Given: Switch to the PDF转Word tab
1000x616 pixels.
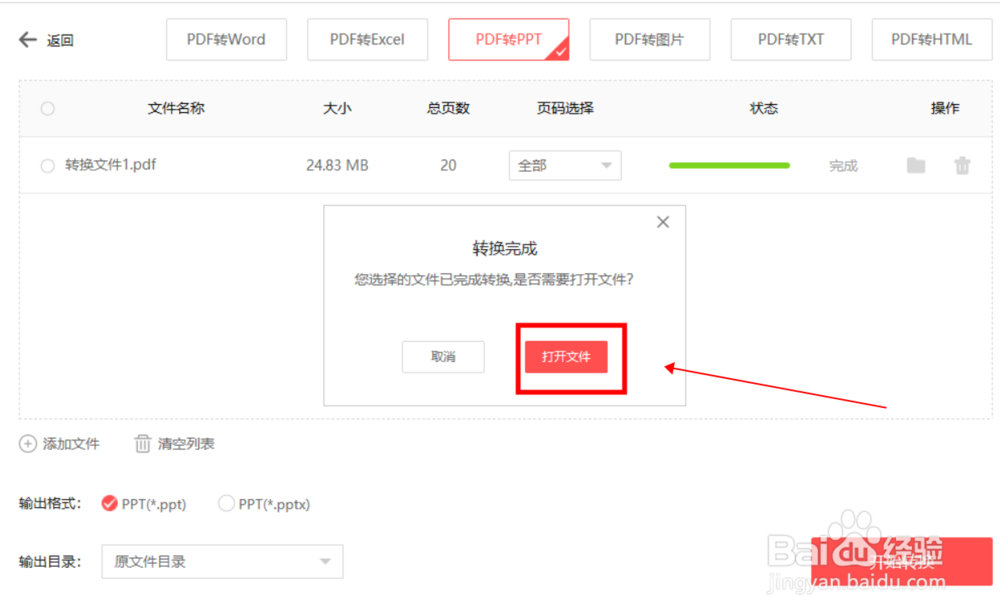Looking at the screenshot, I should click(226, 40).
